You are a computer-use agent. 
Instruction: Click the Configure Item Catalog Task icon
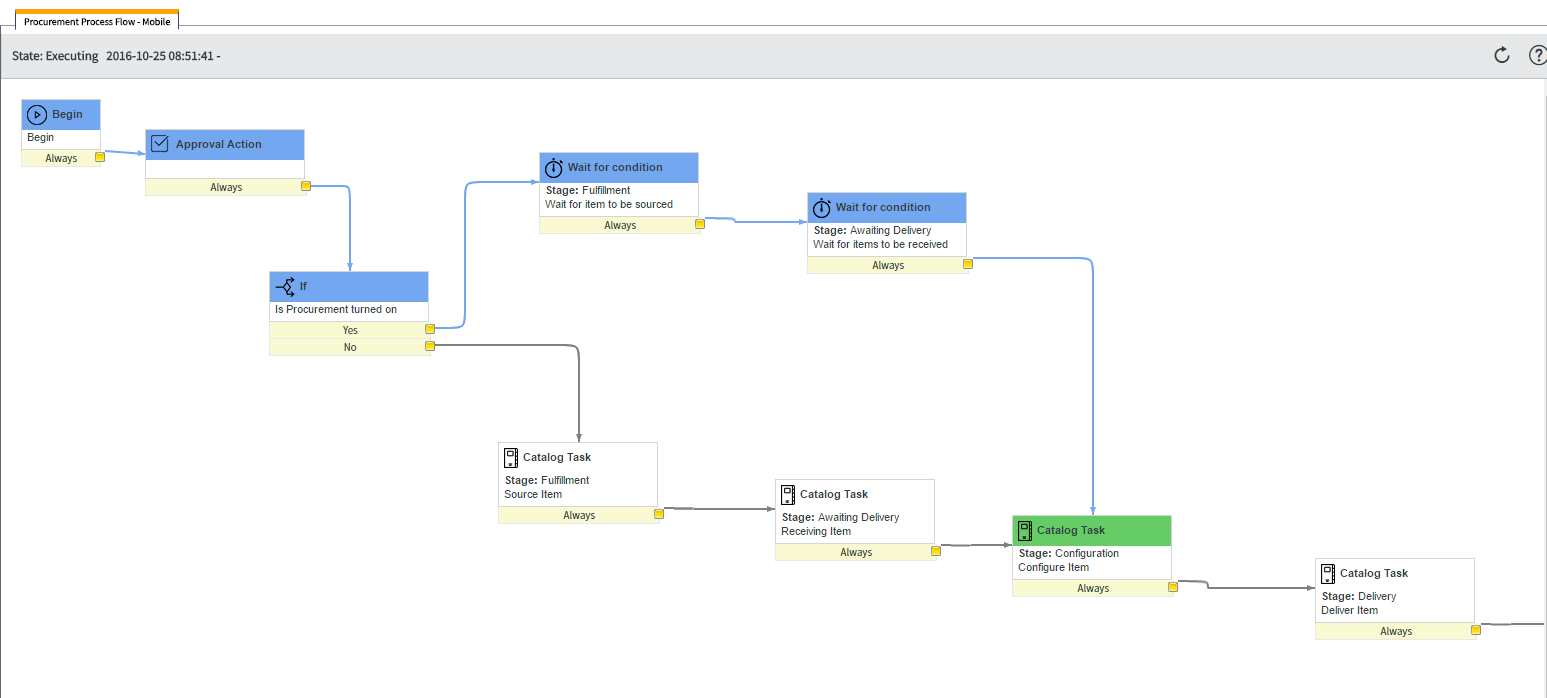click(1024, 530)
